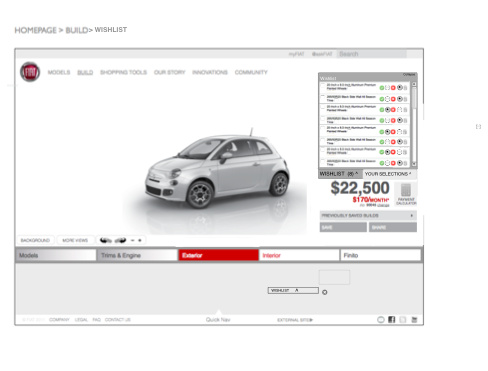The image size is (488, 371).
Task: Open MODELS in top navigation
Action: click(x=59, y=72)
